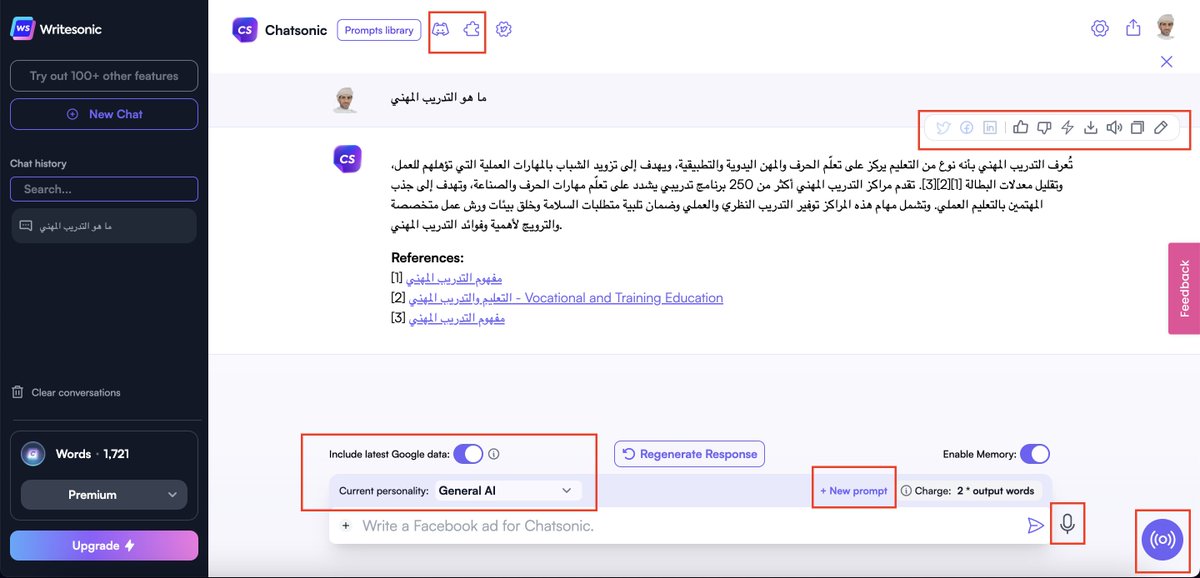Image resolution: width=1200 pixels, height=578 pixels.
Task: Expand the Premium plan dropdown
Action: (104, 494)
